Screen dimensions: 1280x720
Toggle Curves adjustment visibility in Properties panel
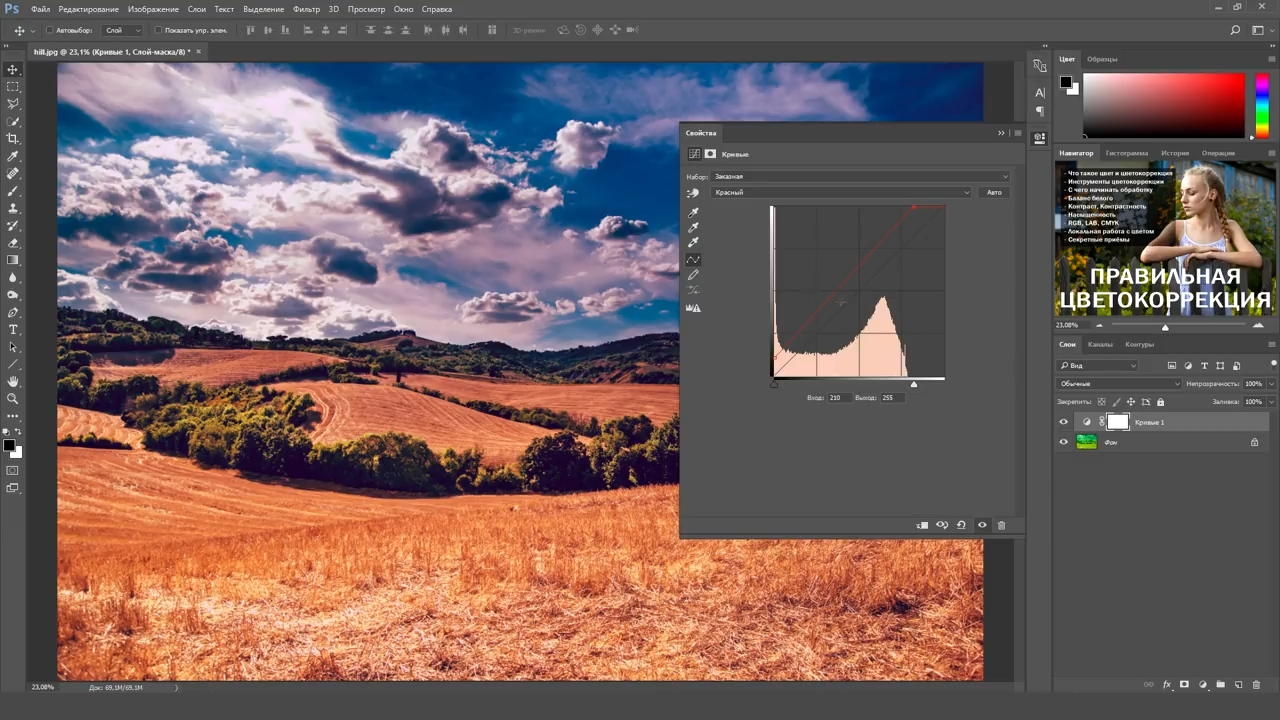(982, 525)
